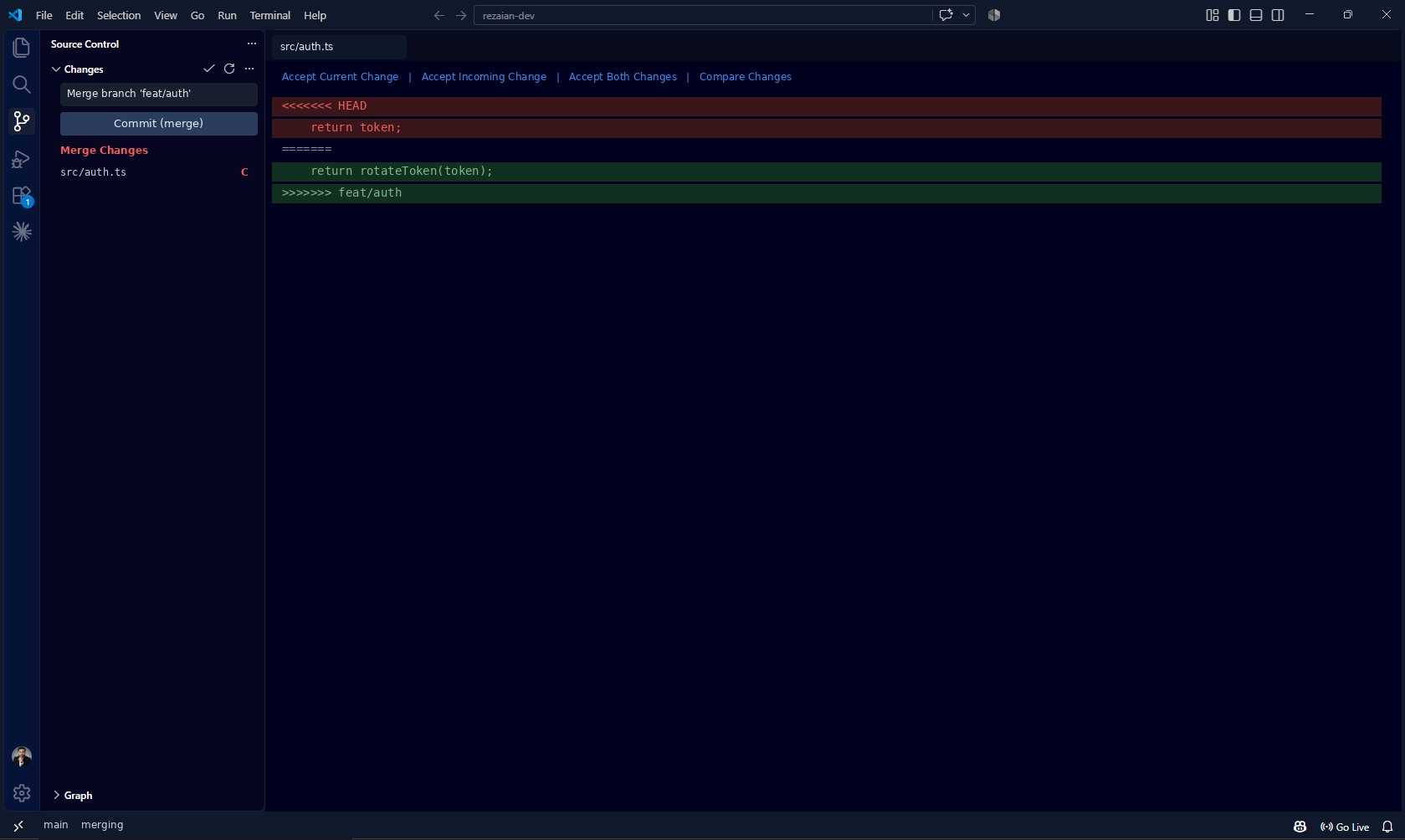Go back with the navigation arrow

point(439,15)
